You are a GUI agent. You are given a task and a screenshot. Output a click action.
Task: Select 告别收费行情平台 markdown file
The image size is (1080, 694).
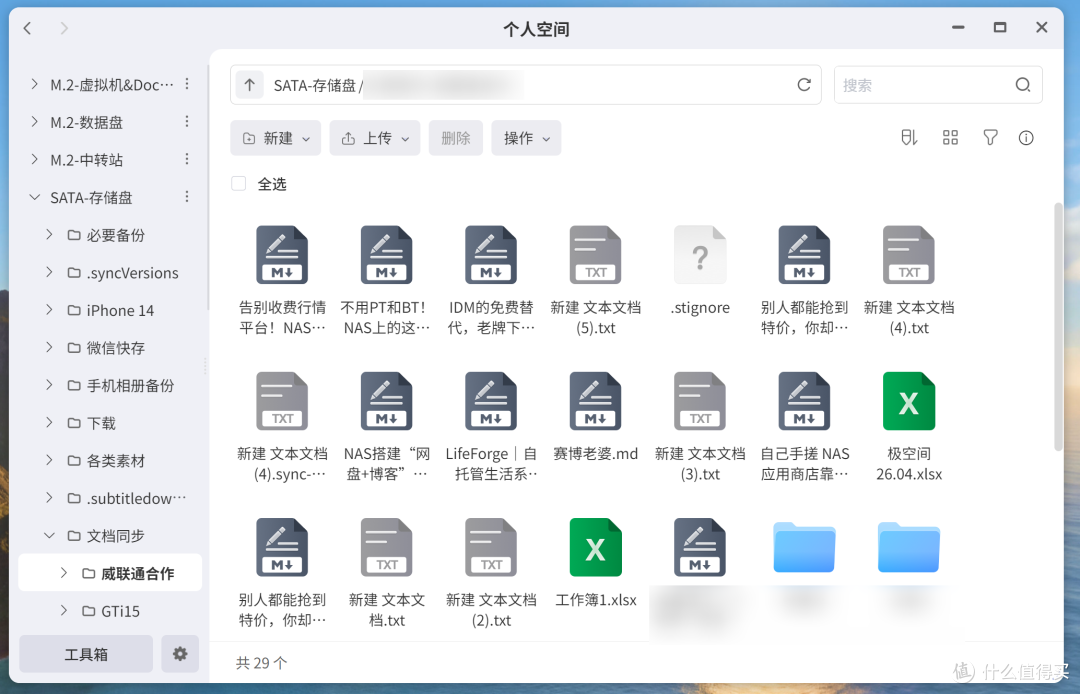tap(282, 255)
